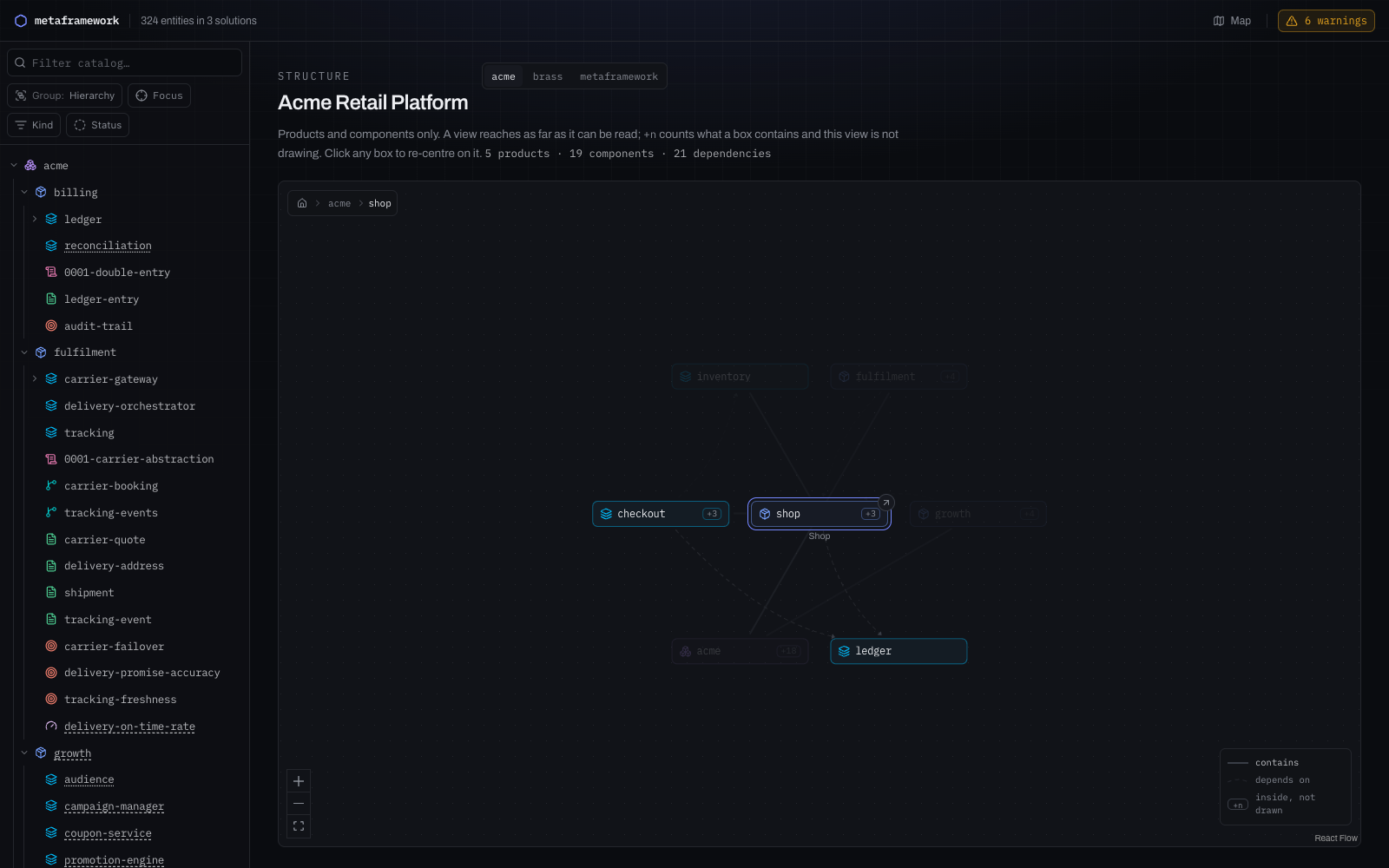Click the shop node in the graph
This screenshot has height=868, width=1389.
820,514
